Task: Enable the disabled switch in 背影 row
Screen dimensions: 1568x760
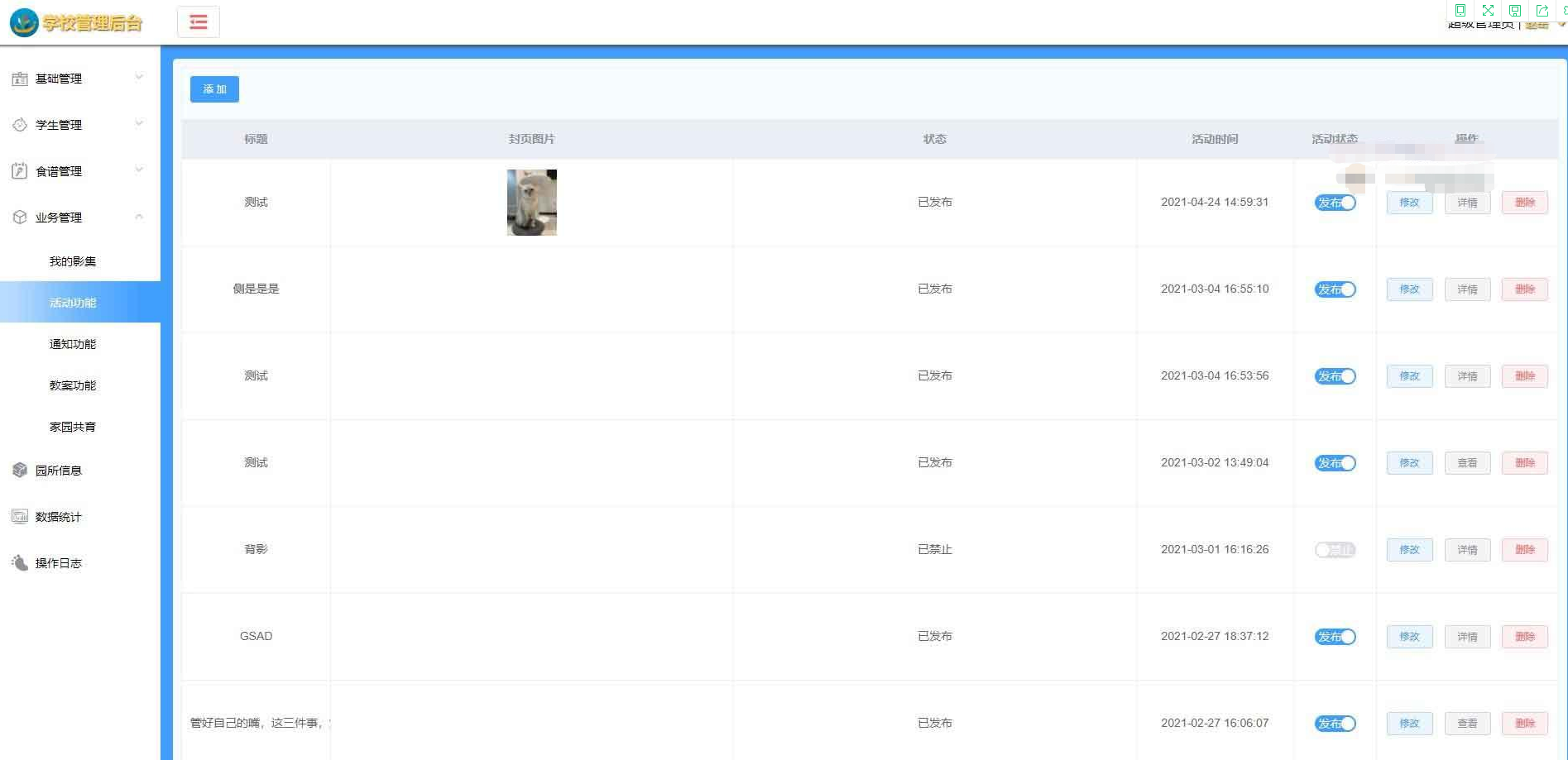Action: 1335,550
